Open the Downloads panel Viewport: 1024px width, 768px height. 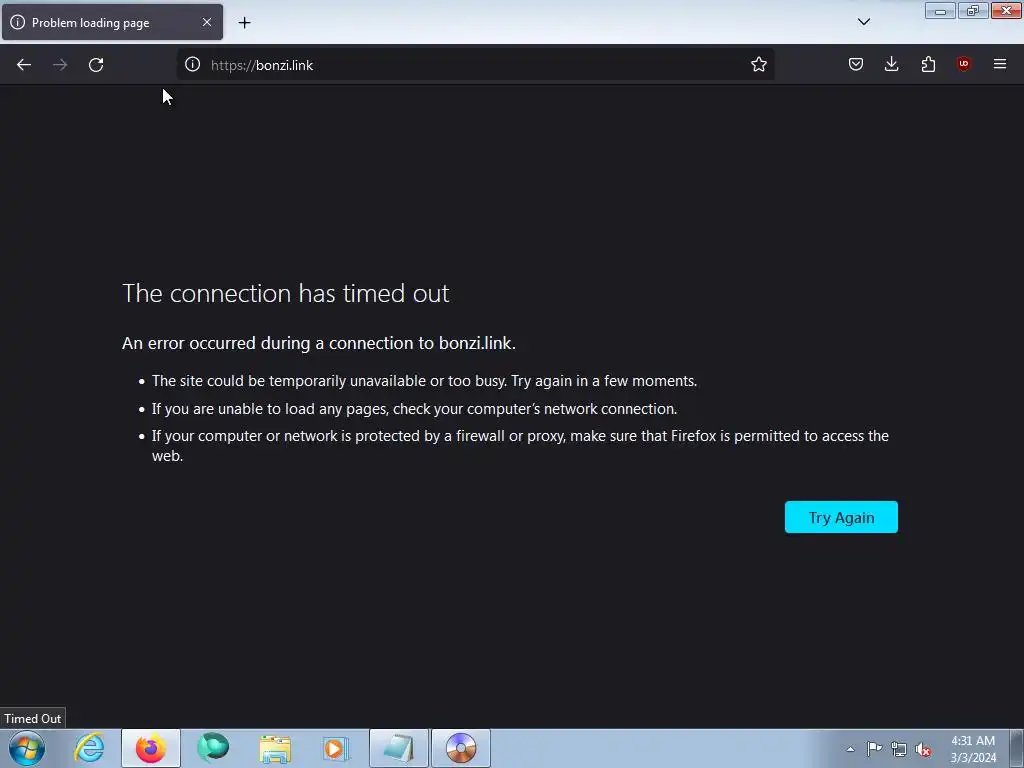tap(891, 65)
